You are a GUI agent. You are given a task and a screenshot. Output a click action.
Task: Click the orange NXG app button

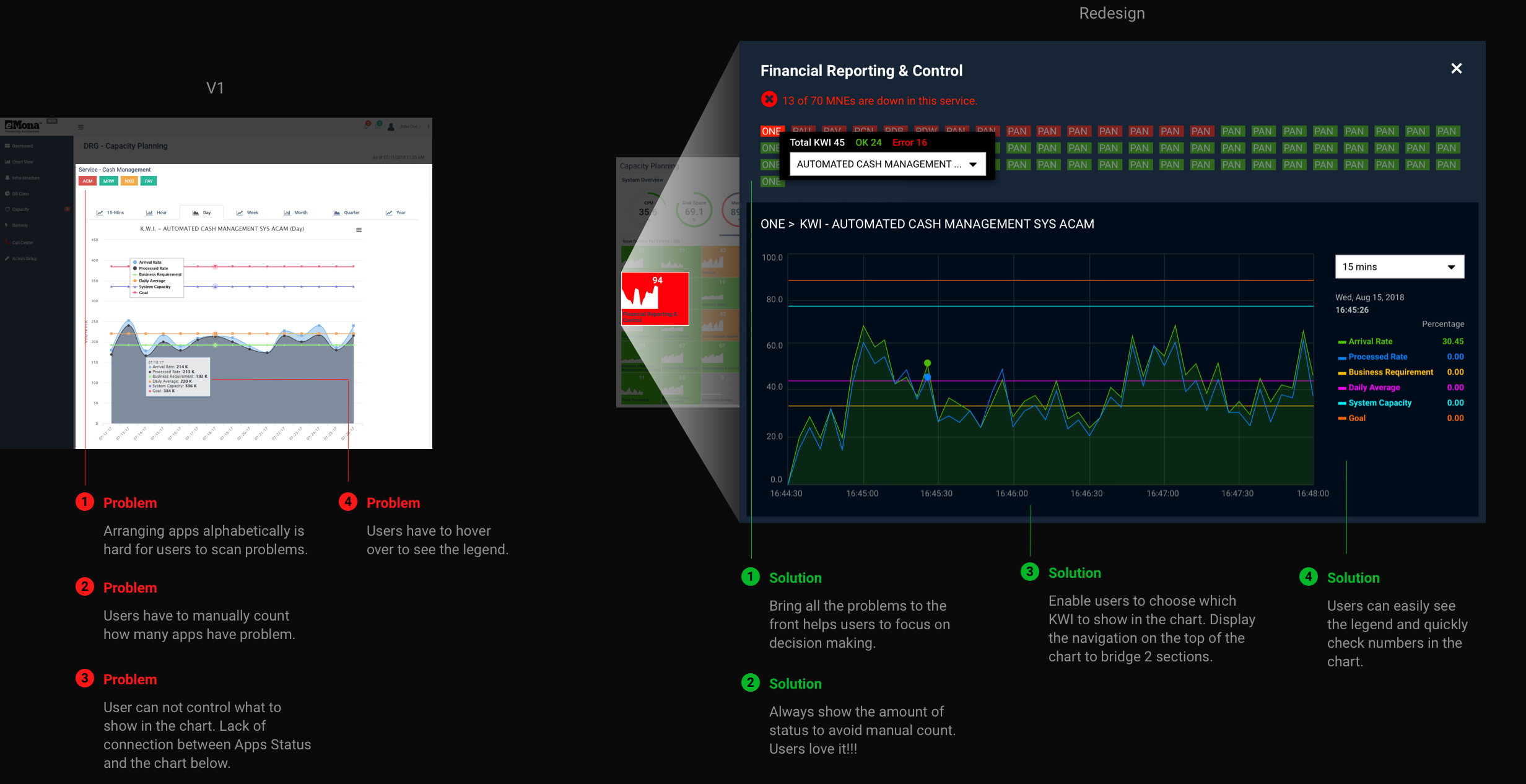pos(129,181)
